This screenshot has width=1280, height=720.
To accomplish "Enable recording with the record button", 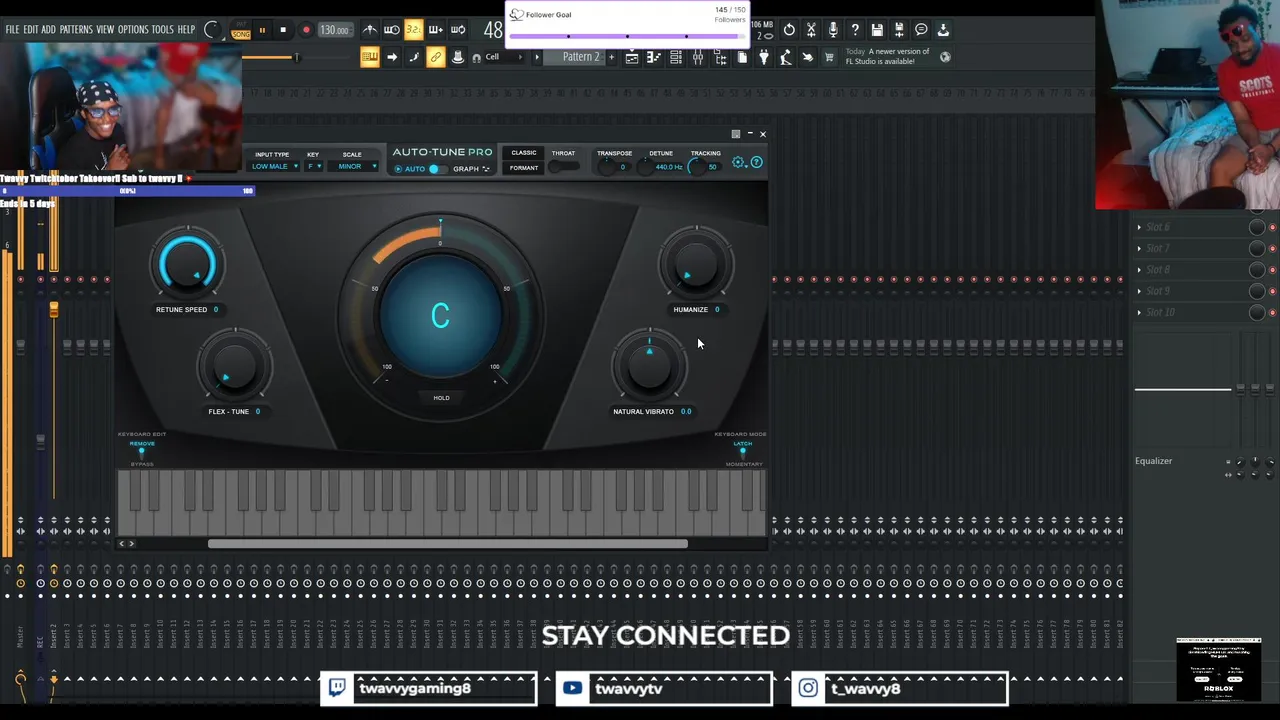I will tap(306, 30).
